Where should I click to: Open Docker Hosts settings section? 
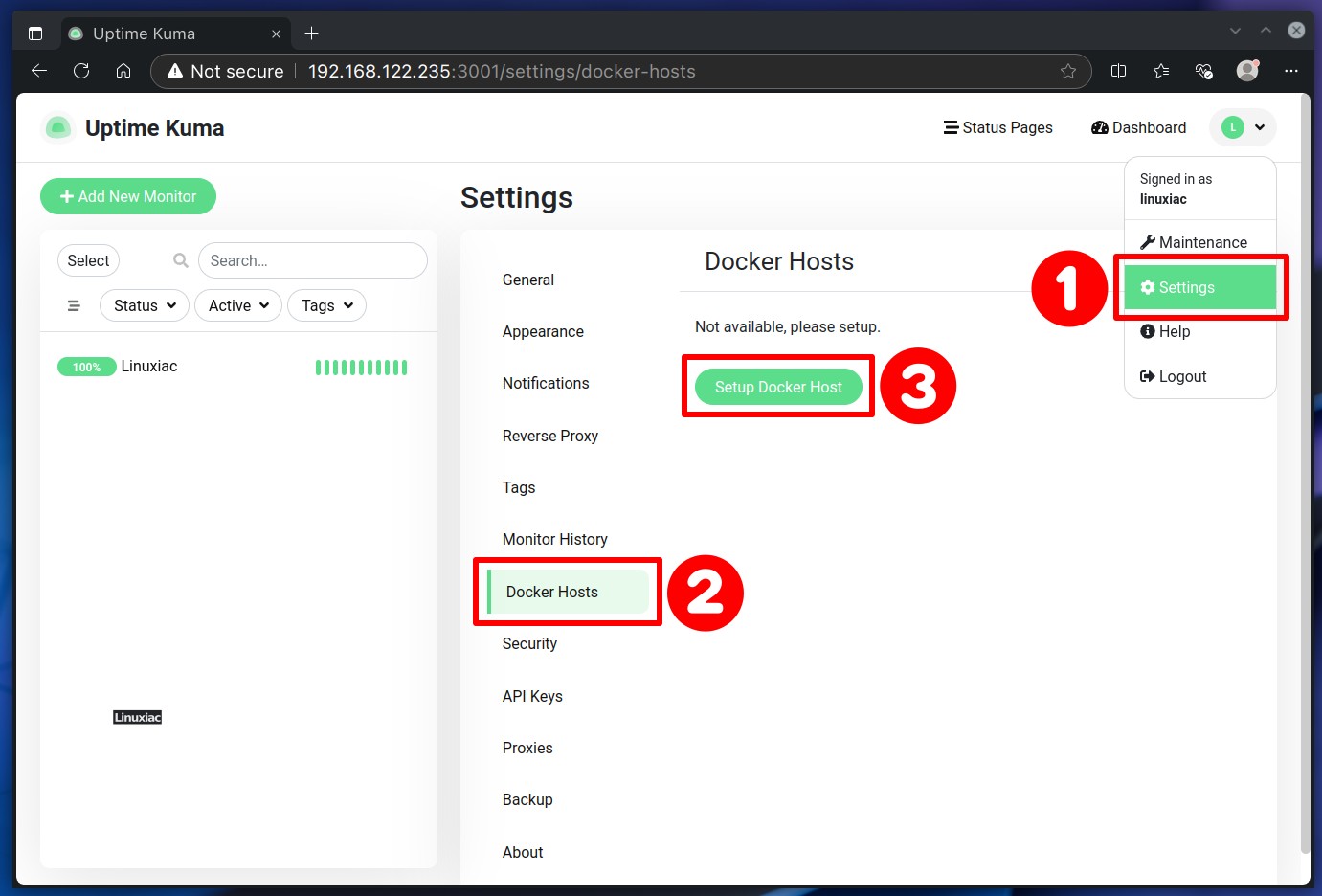pyautogui.click(x=569, y=592)
